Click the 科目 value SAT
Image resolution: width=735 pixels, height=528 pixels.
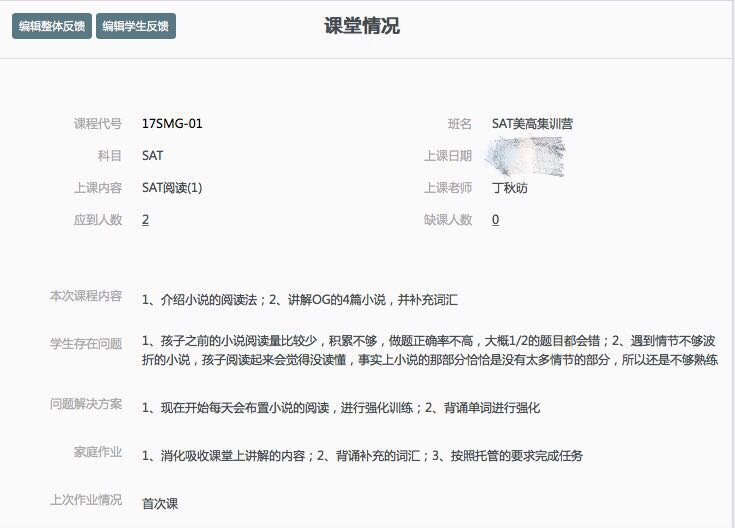tap(152, 156)
